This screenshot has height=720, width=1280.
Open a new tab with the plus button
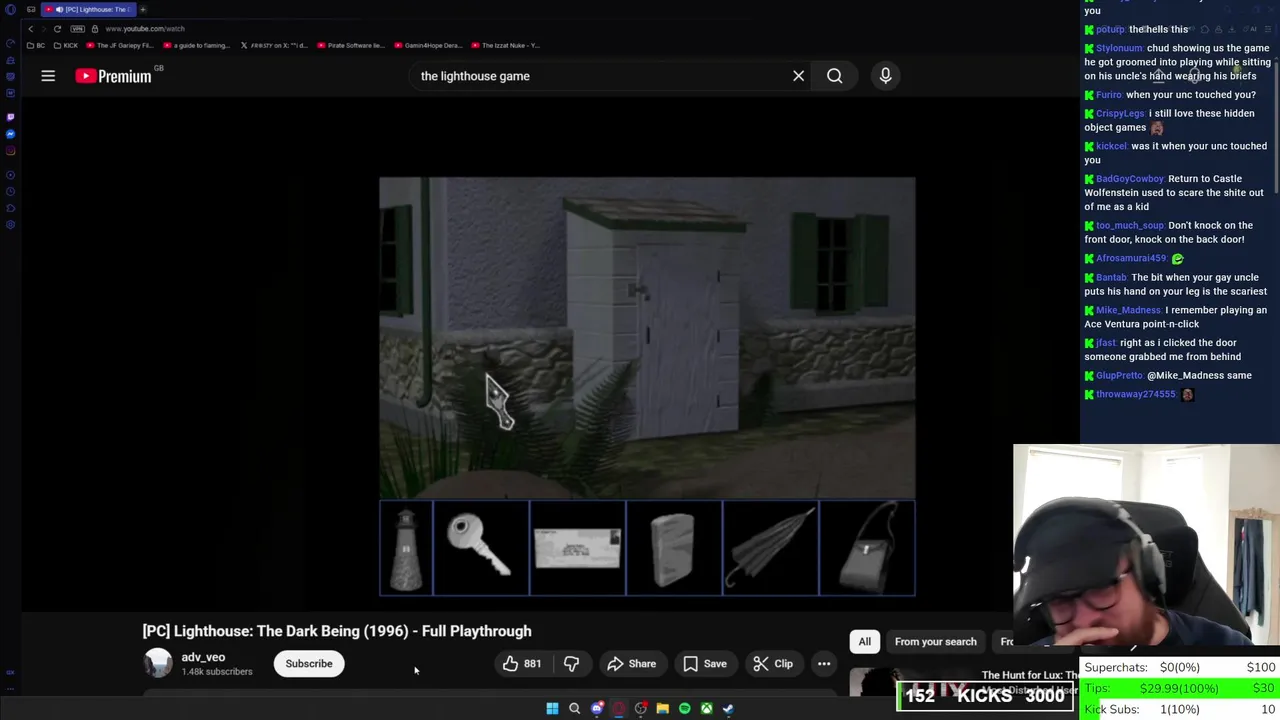[x=143, y=9]
